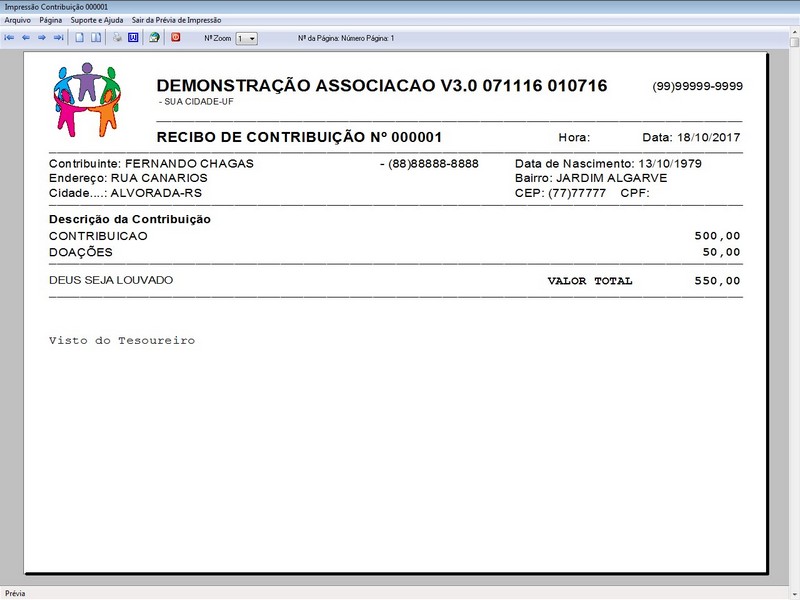The height and width of the screenshot is (600, 800).
Task: Show single page view icon
Action: coord(80,38)
